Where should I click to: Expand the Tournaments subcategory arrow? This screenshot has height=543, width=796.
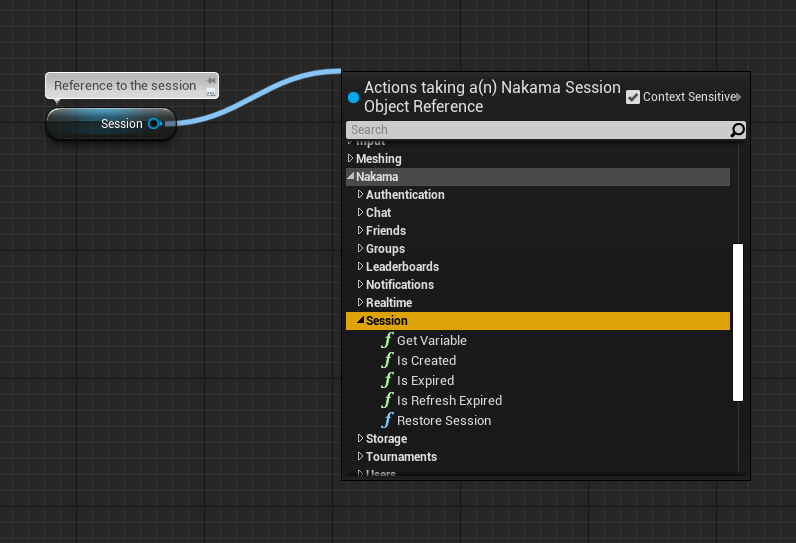pos(360,456)
